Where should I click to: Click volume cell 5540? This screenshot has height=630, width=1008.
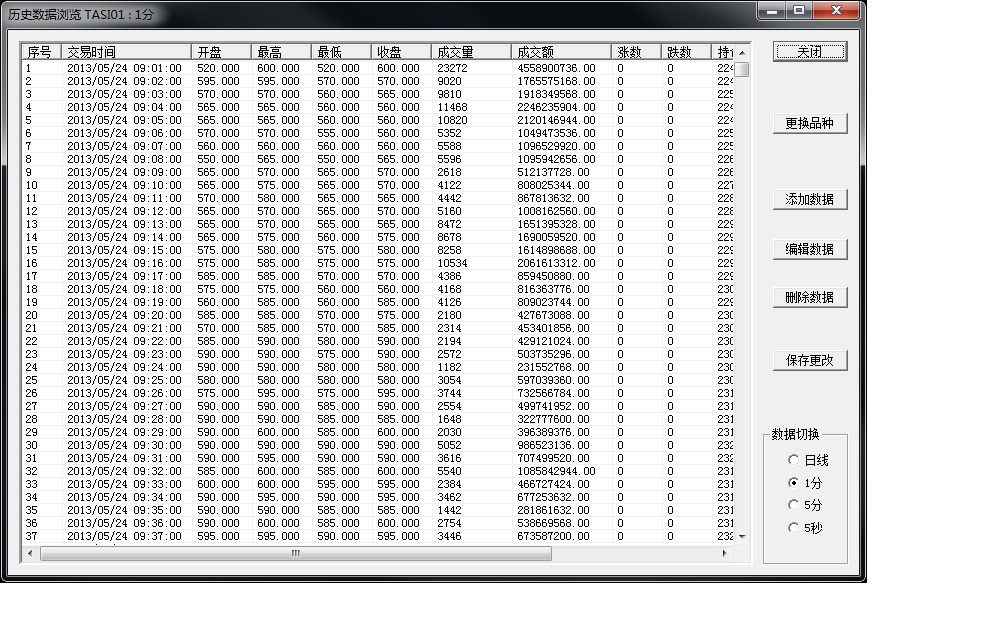[x=449, y=471]
